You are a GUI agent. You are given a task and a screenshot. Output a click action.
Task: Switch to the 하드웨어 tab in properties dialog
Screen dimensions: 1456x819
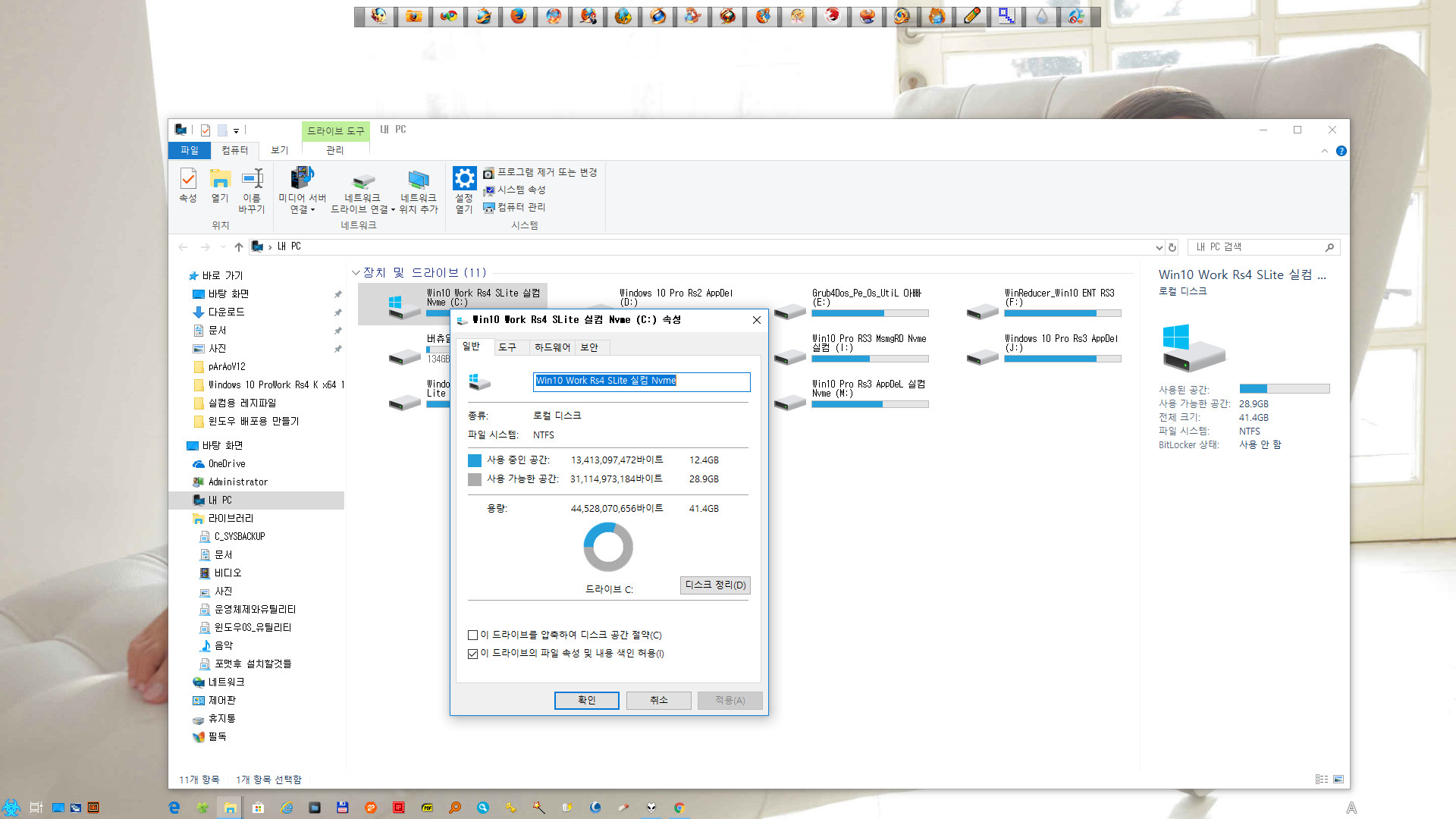click(552, 347)
